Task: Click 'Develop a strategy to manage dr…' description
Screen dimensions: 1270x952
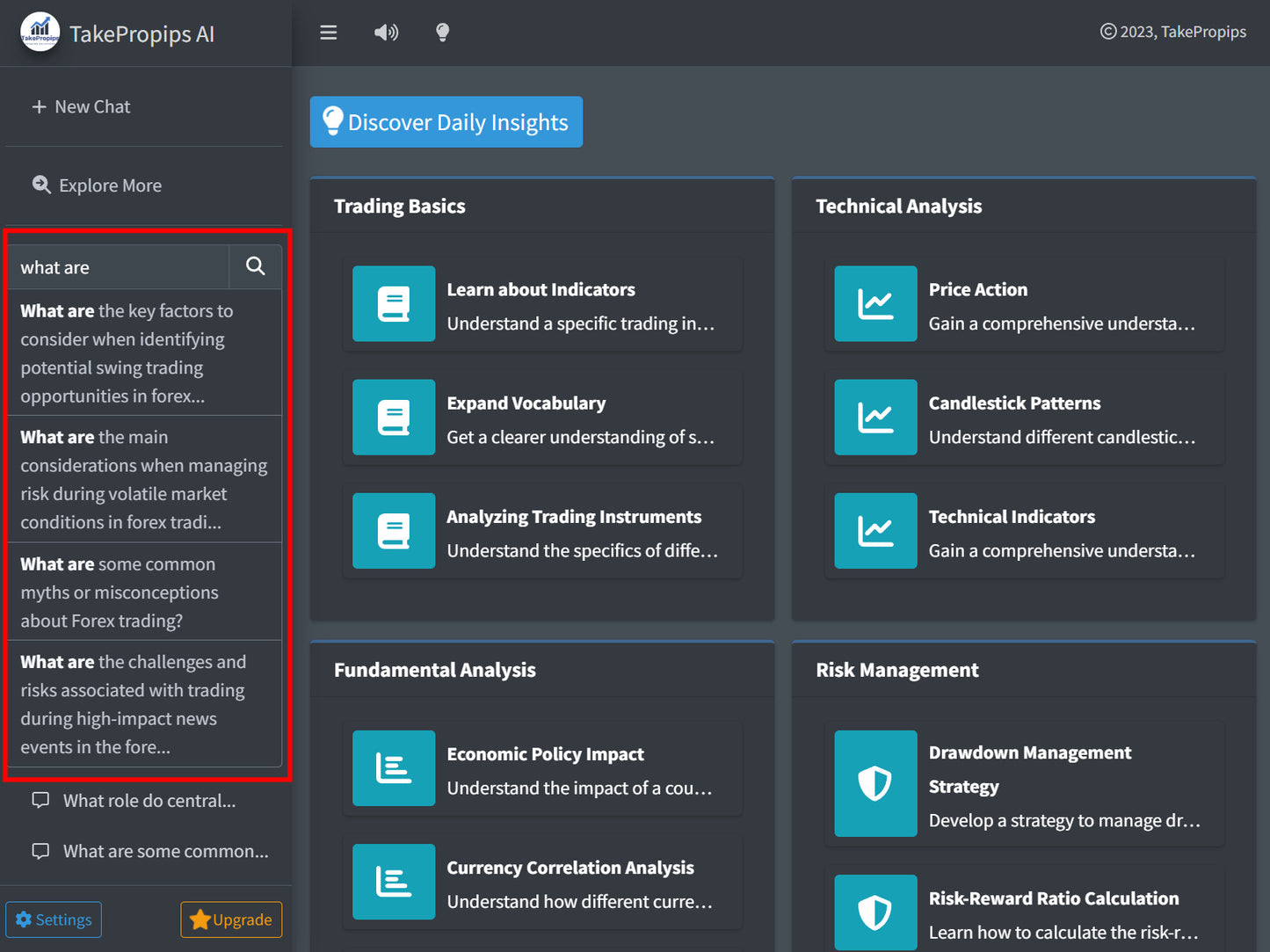Action: (x=1064, y=820)
